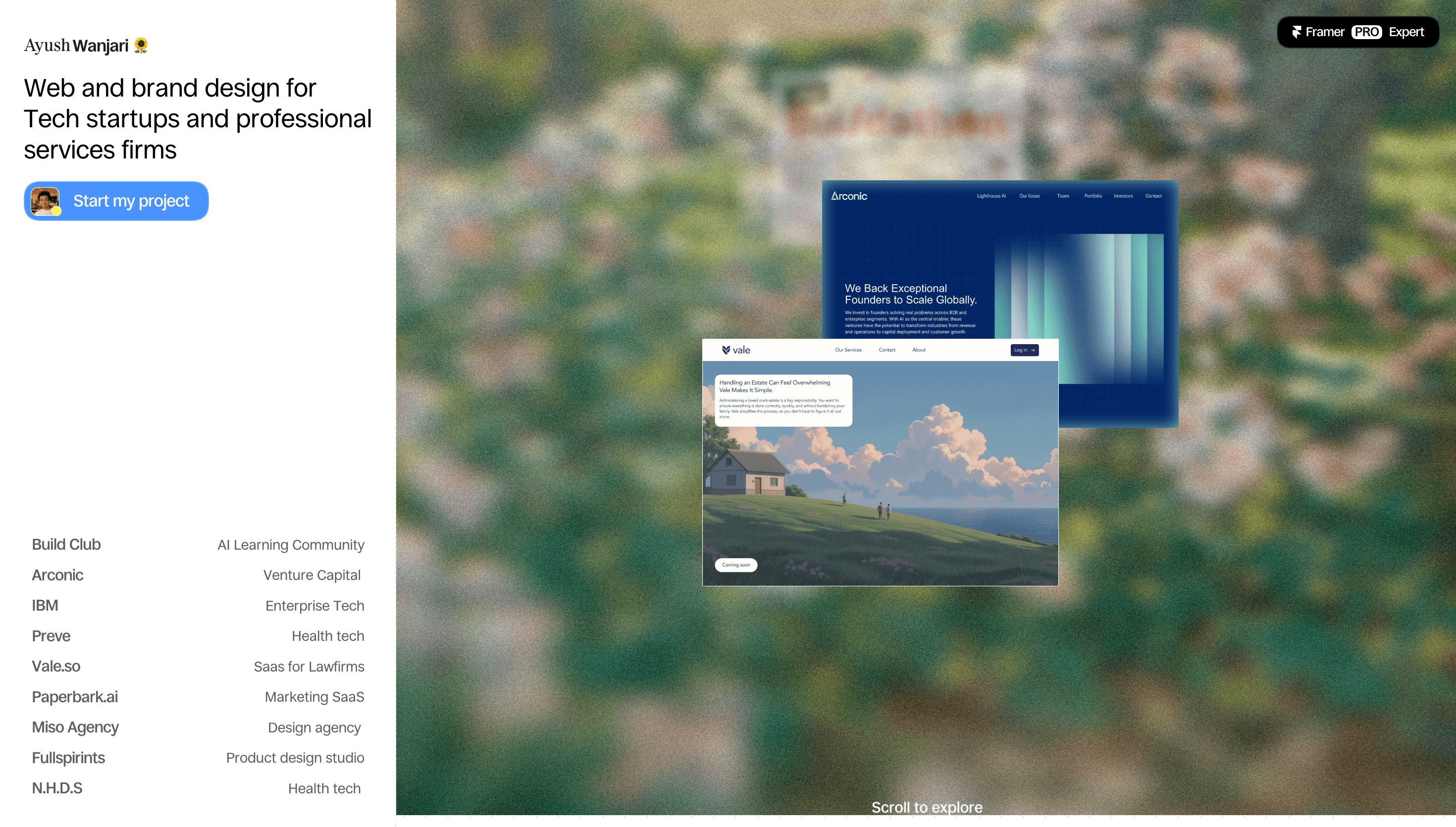Click the Framer logo icon in the badge

coord(1297,32)
